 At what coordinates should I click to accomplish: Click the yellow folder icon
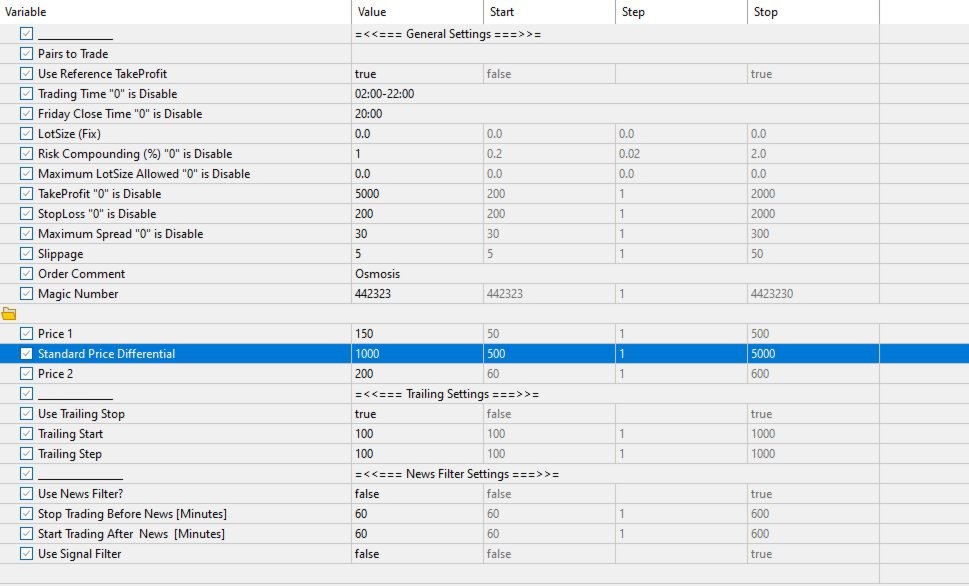[x=9, y=314]
